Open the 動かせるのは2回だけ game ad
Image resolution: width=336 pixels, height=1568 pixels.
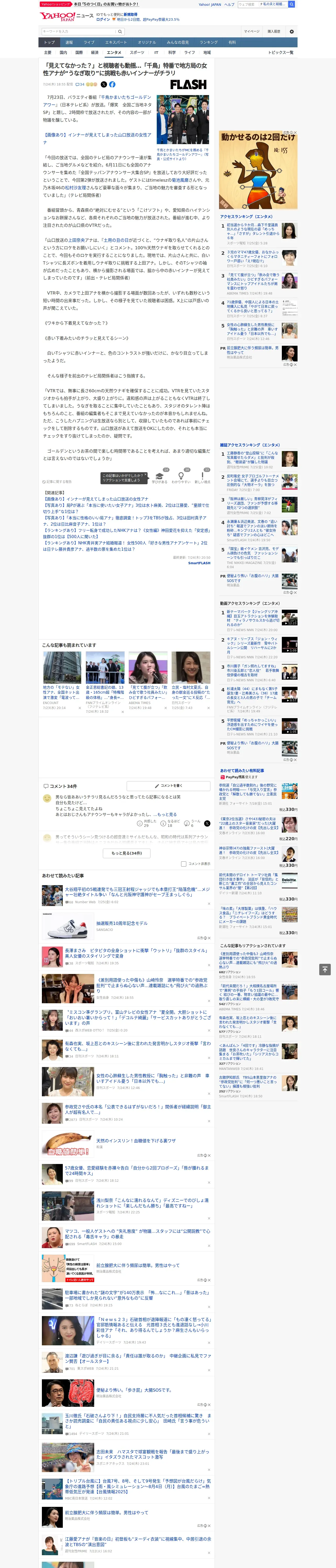pyautogui.click(x=258, y=170)
